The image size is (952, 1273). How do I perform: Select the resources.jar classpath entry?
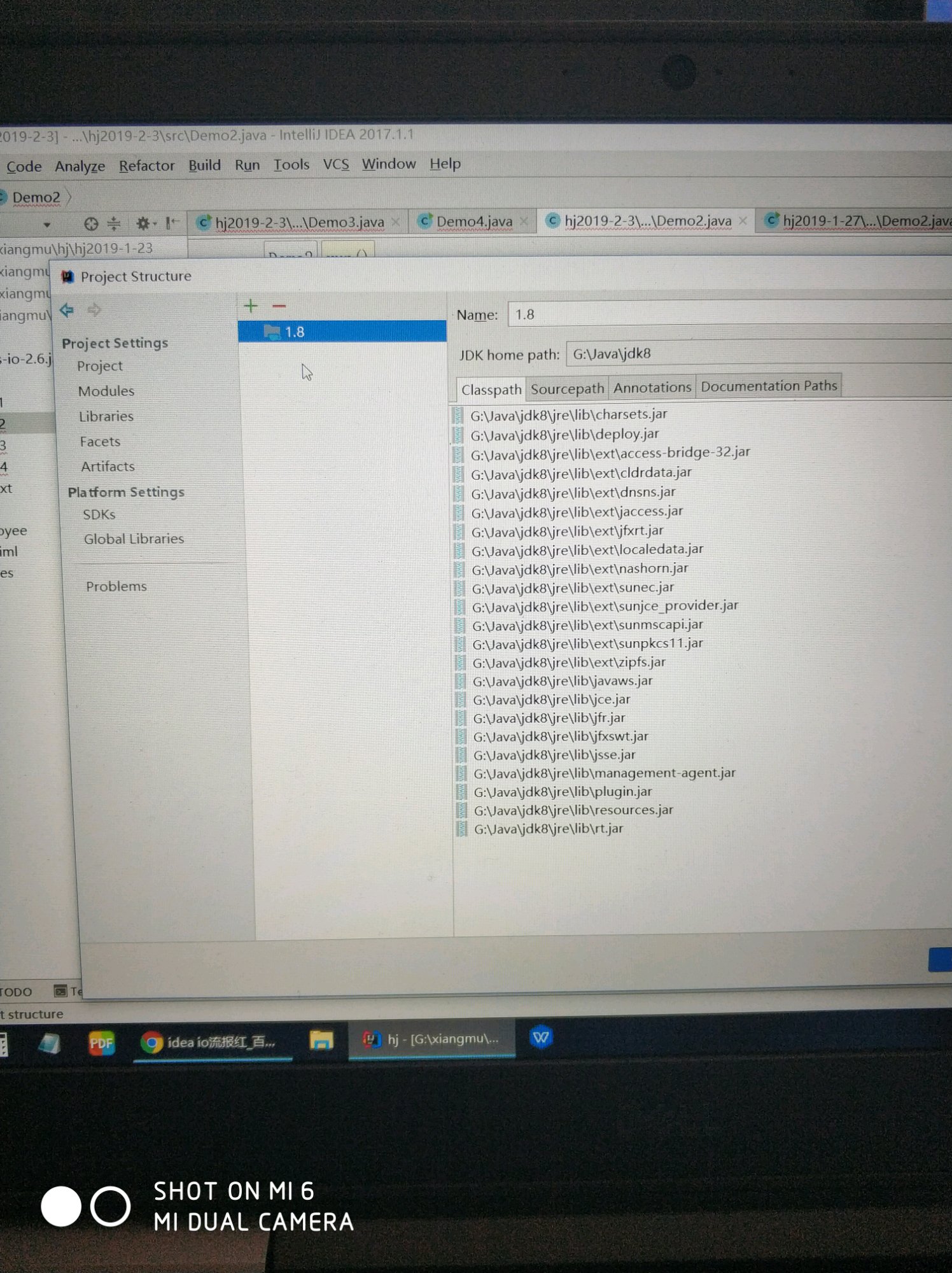[x=573, y=810]
